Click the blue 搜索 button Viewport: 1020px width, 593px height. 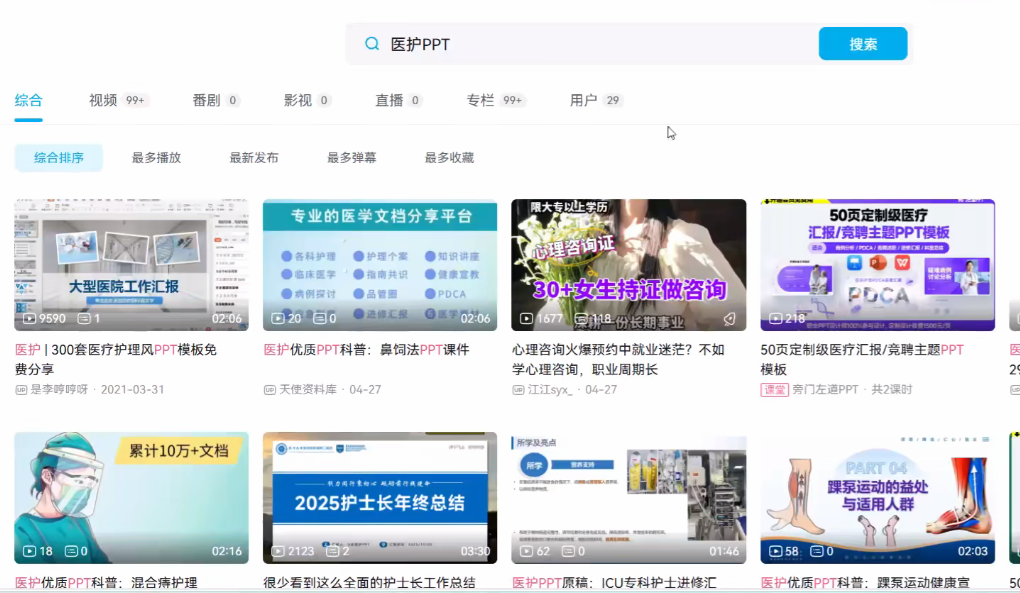[863, 44]
